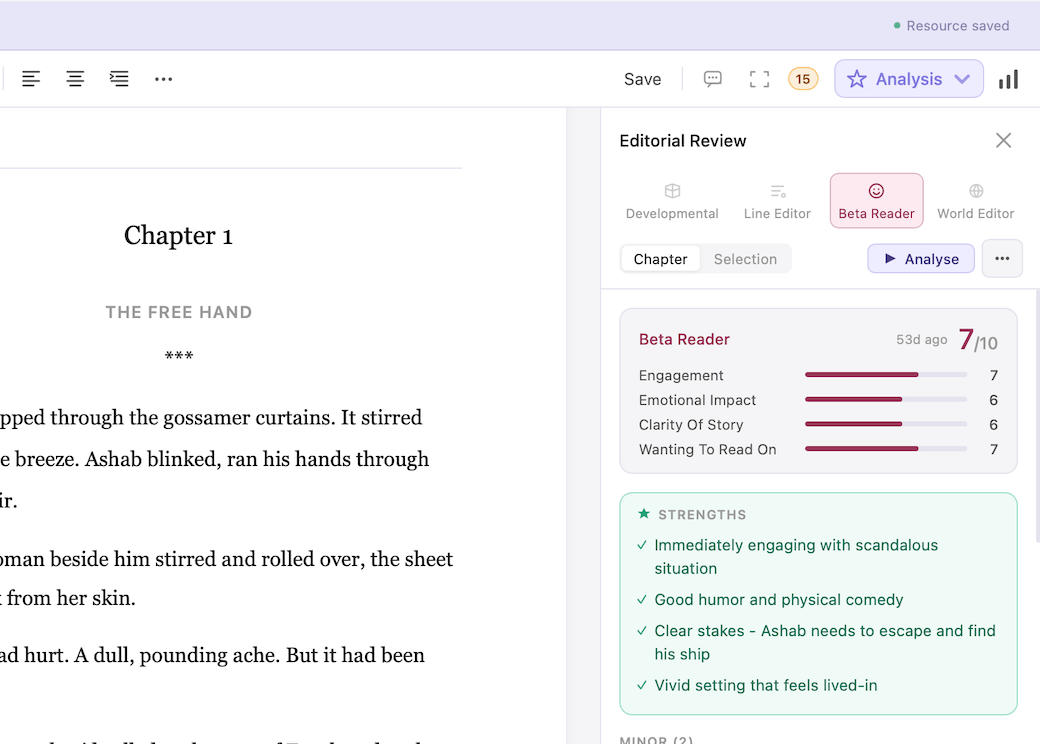Click the Emotional Impact score bar
This screenshot has width=1040, height=744.
coord(885,399)
